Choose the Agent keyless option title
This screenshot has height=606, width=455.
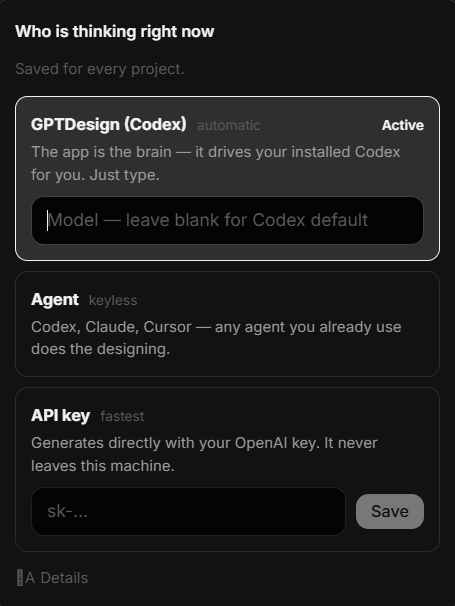point(55,300)
